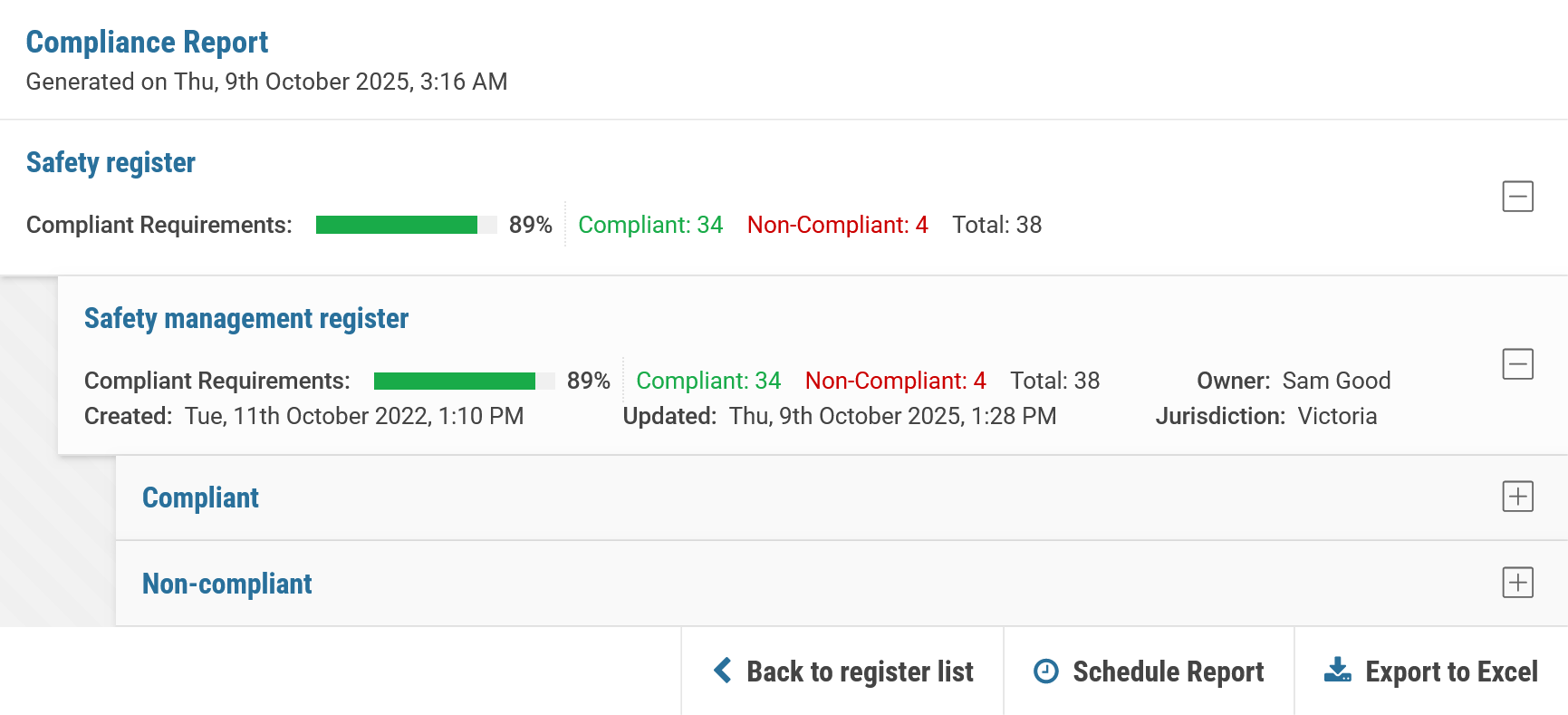Viewport: 1568px width, 715px height.
Task: Collapse the Safety register section
Action: [x=1517, y=196]
